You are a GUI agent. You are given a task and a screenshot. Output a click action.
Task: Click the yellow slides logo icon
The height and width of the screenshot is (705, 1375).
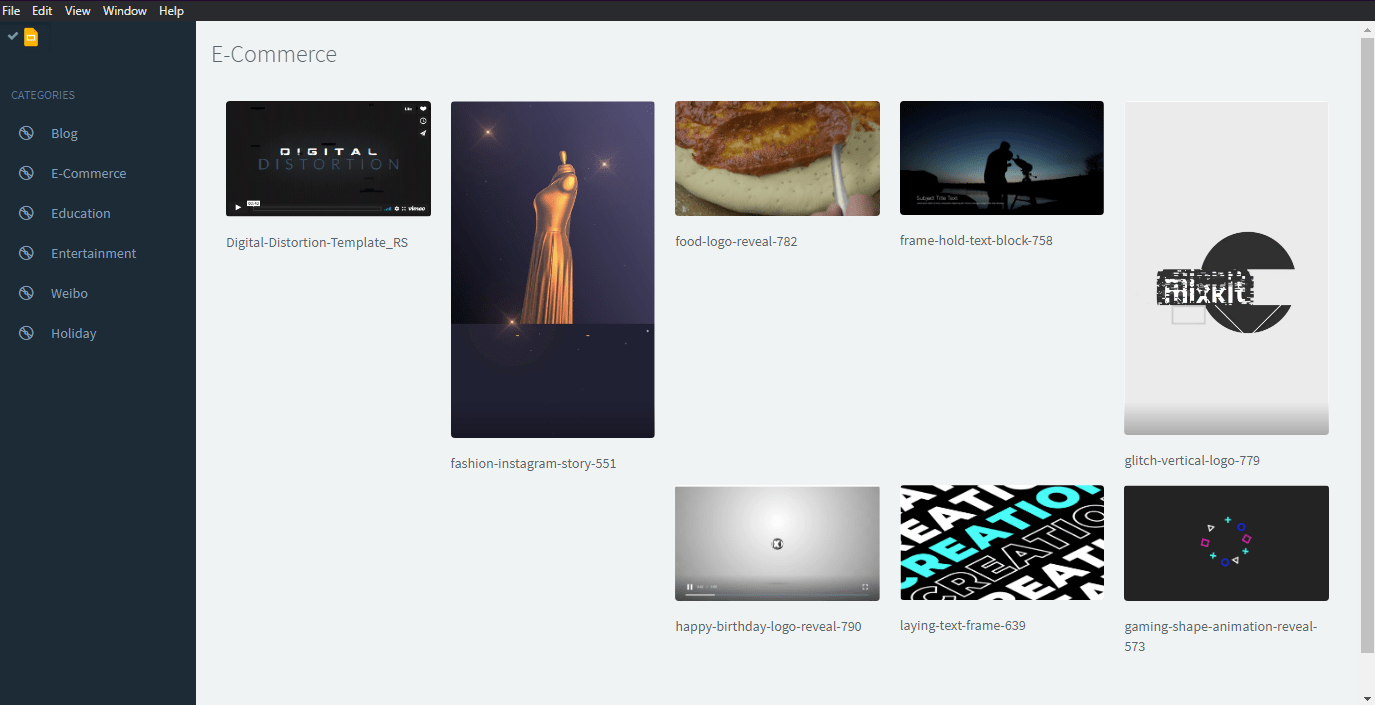tap(31, 38)
